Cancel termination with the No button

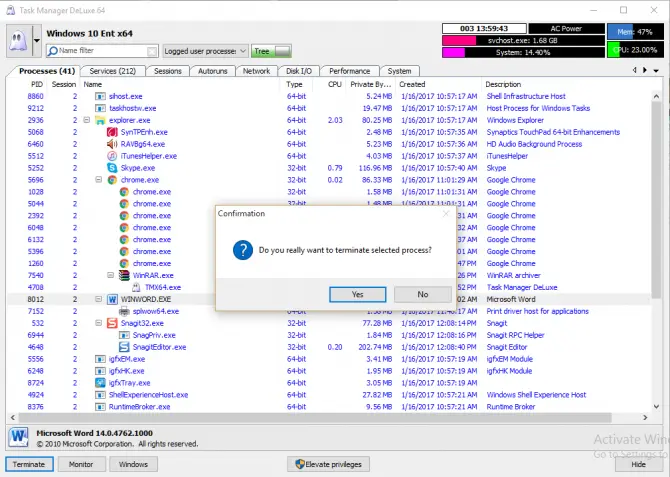pos(423,294)
